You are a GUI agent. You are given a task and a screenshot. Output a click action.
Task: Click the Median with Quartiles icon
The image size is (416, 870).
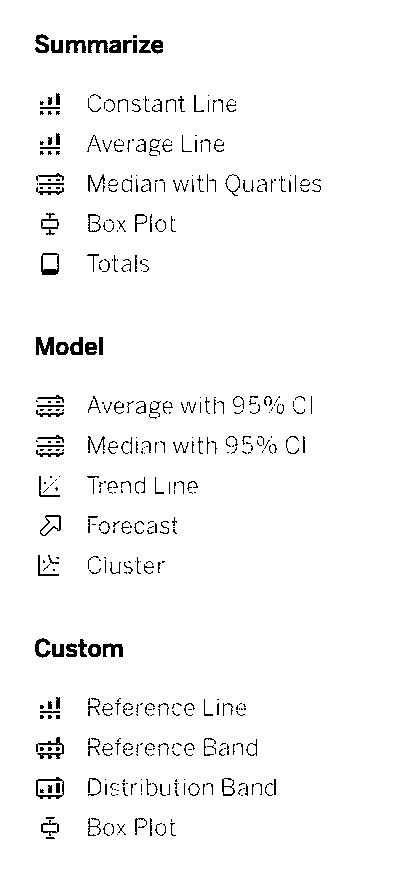(x=50, y=184)
